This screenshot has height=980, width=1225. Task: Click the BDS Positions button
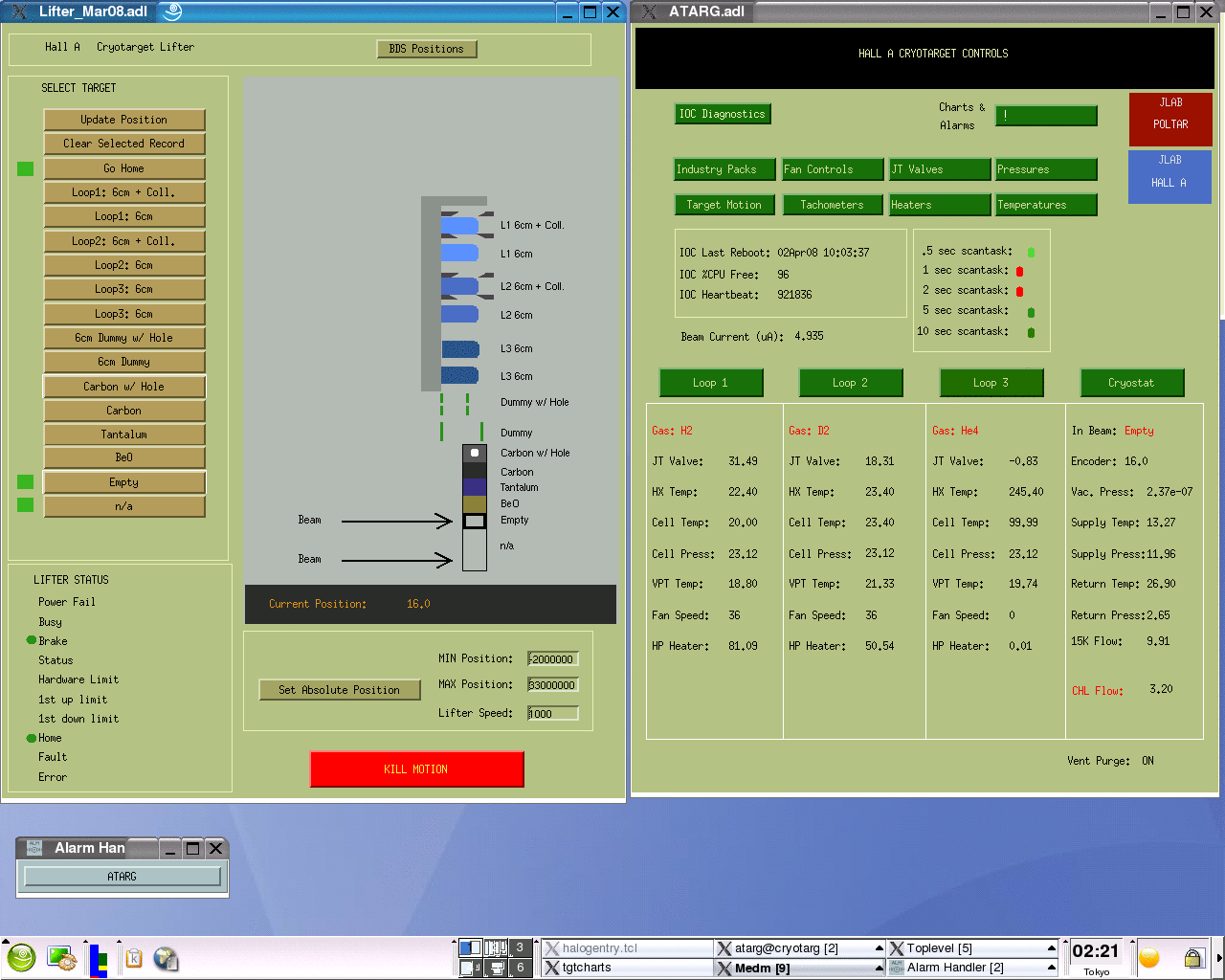point(427,49)
